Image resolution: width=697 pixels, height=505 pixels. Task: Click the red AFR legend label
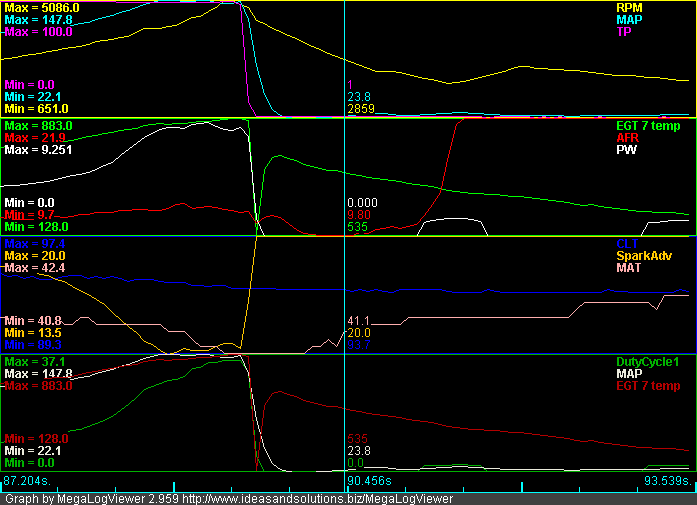627,138
